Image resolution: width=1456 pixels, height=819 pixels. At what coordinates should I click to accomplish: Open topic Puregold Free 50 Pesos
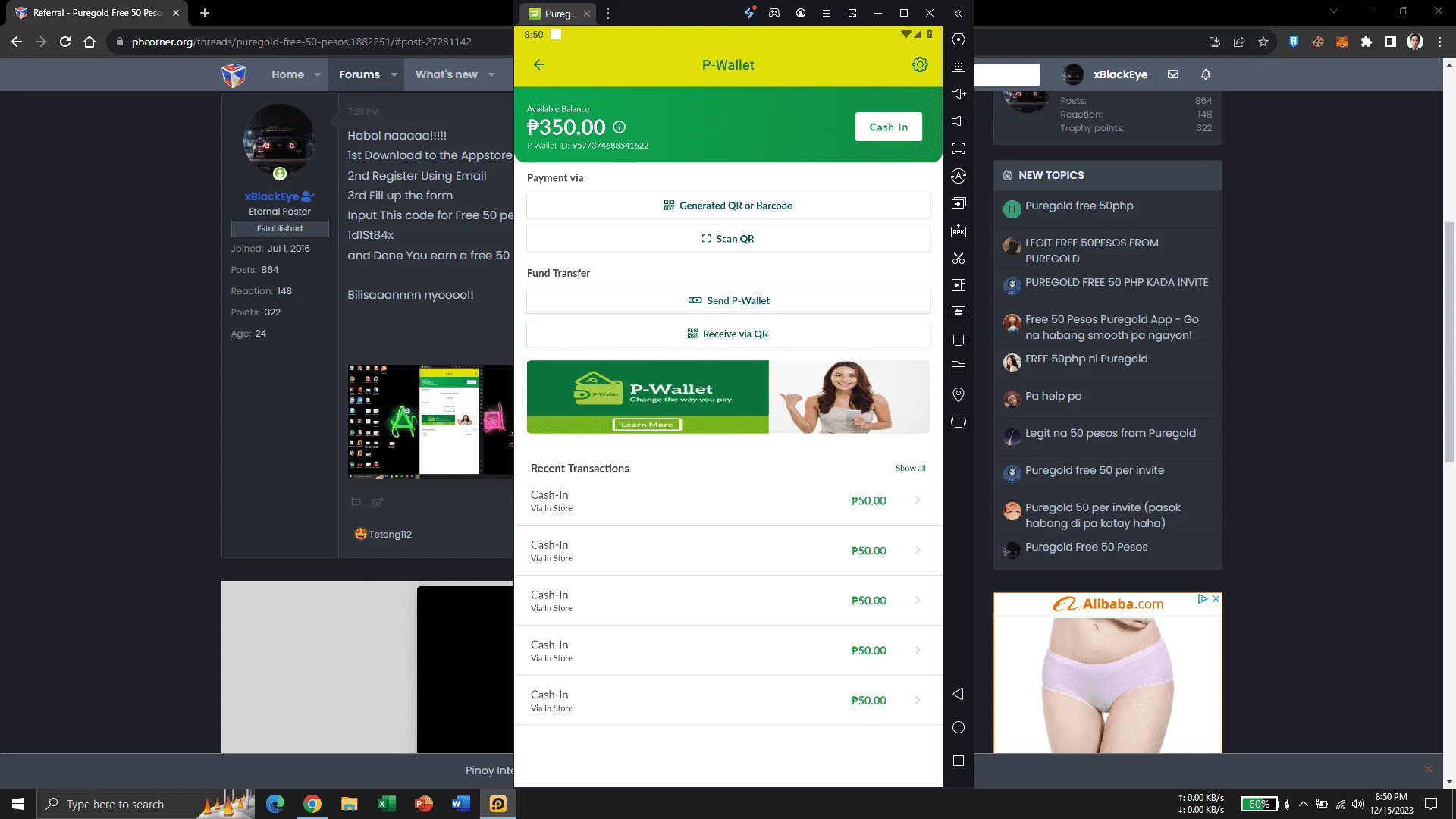[x=1086, y=547]
